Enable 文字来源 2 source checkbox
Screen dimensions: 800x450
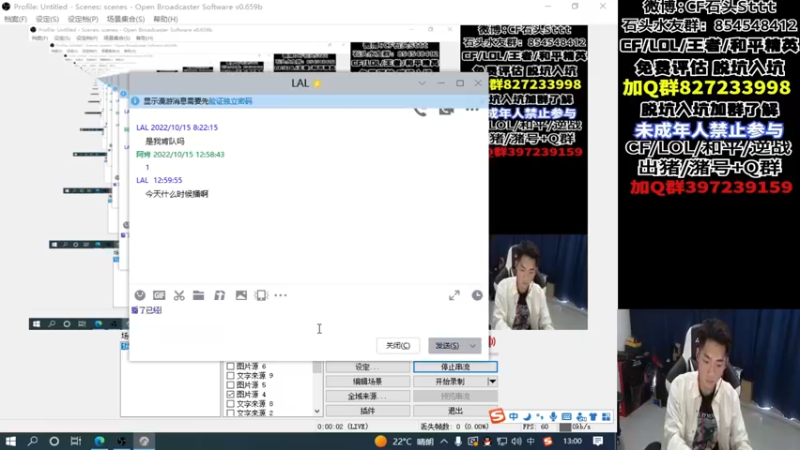click(x=230, y=413)
